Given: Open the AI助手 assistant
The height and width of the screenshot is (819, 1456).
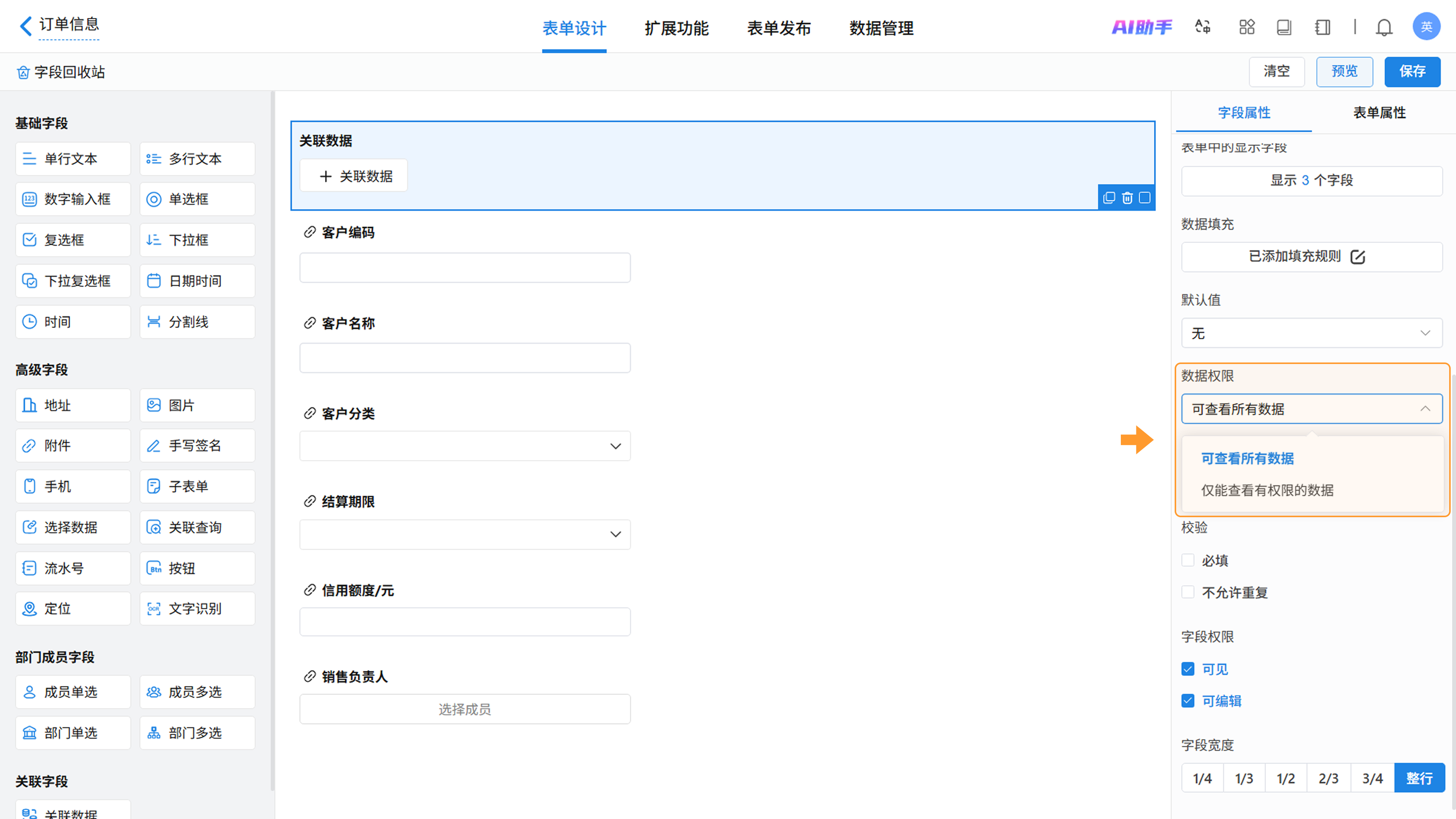Looking at the screenshot, I should coord(1141,27).
